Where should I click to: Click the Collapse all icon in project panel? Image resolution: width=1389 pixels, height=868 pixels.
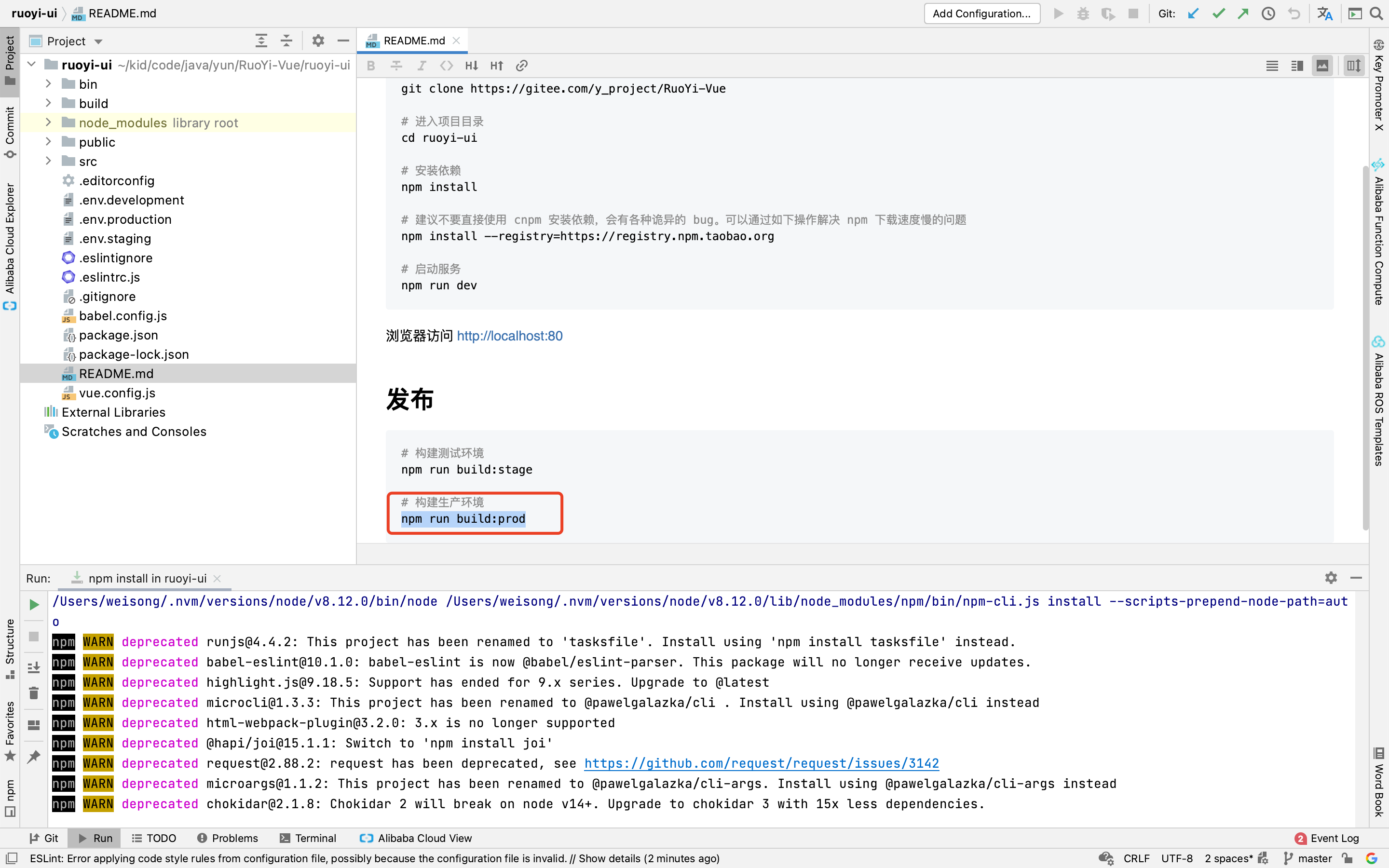287,41
